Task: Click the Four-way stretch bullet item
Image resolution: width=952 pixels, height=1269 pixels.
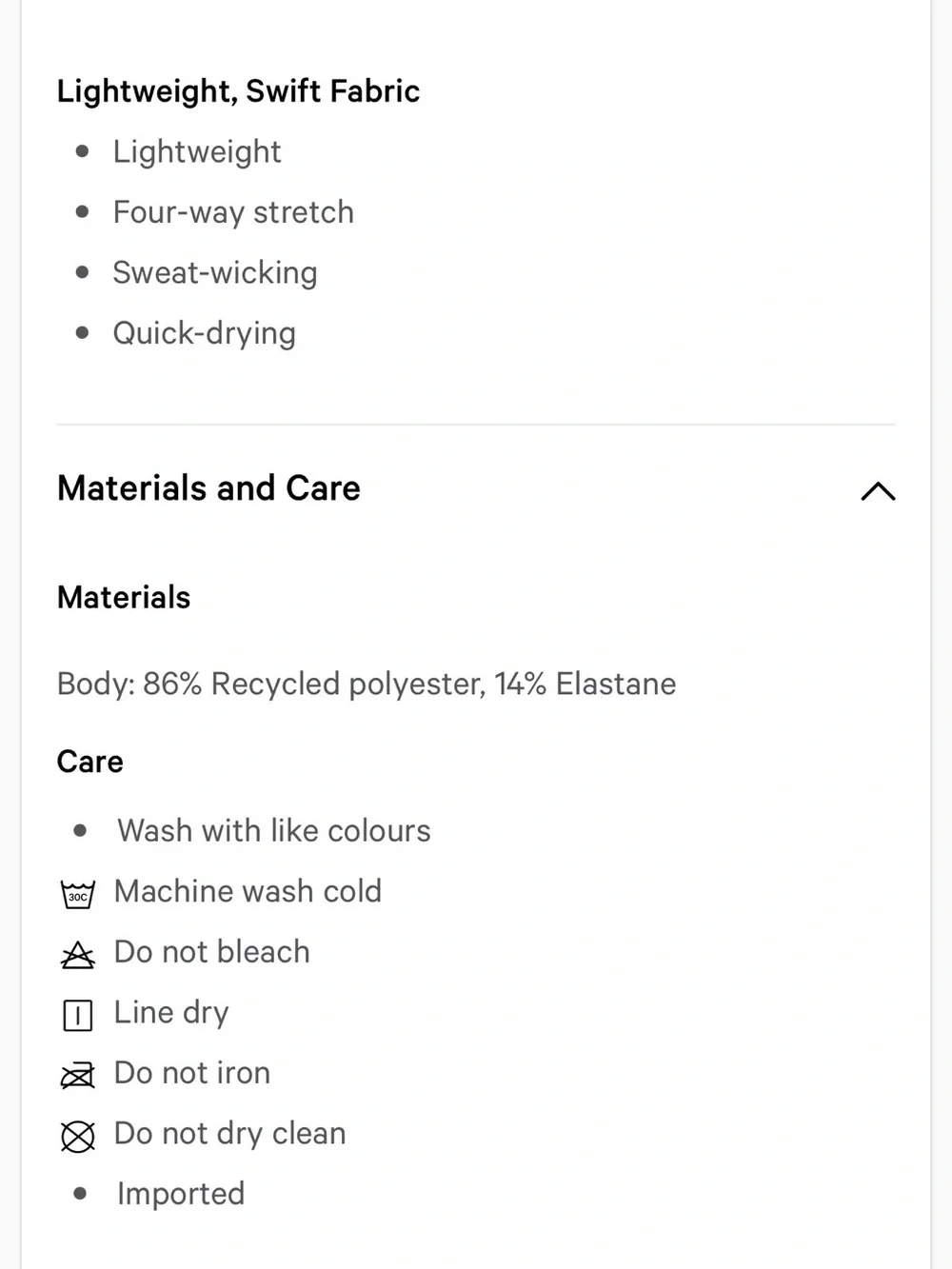Action: pyautogui.click(x=233, y=212)
